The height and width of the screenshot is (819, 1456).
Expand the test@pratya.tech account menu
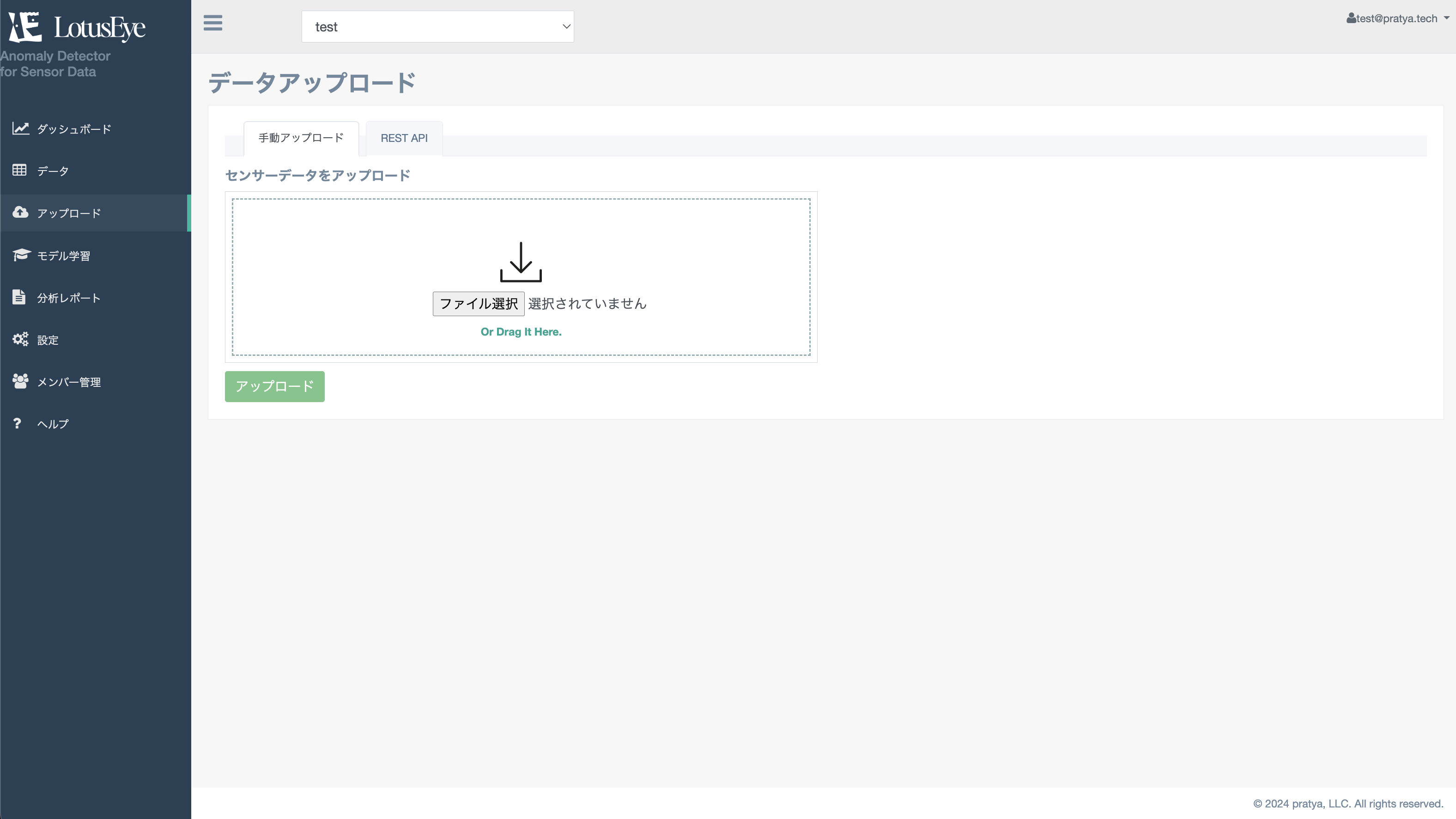(1397, 18)
